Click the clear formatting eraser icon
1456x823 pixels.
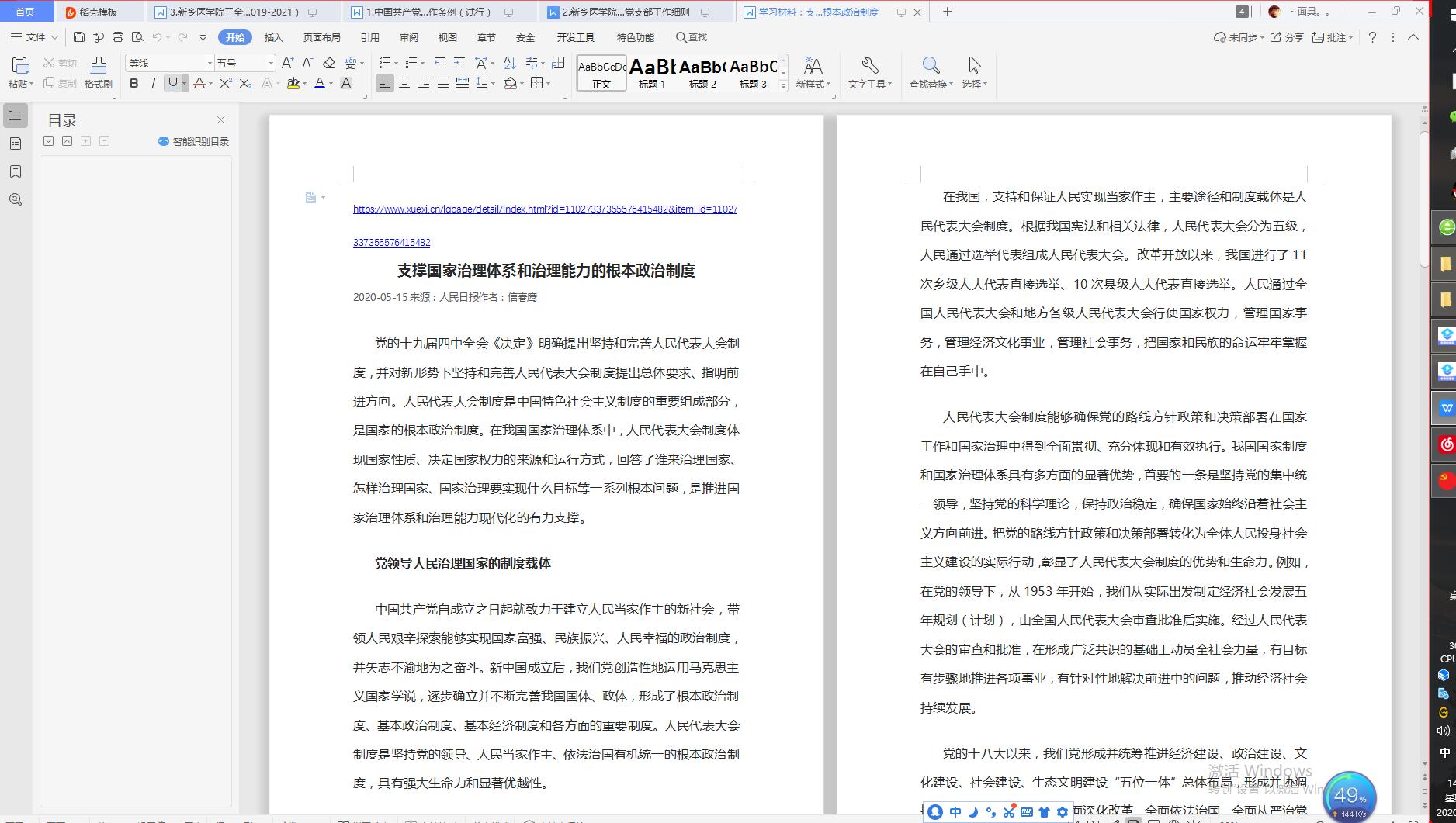click(328, 63)
